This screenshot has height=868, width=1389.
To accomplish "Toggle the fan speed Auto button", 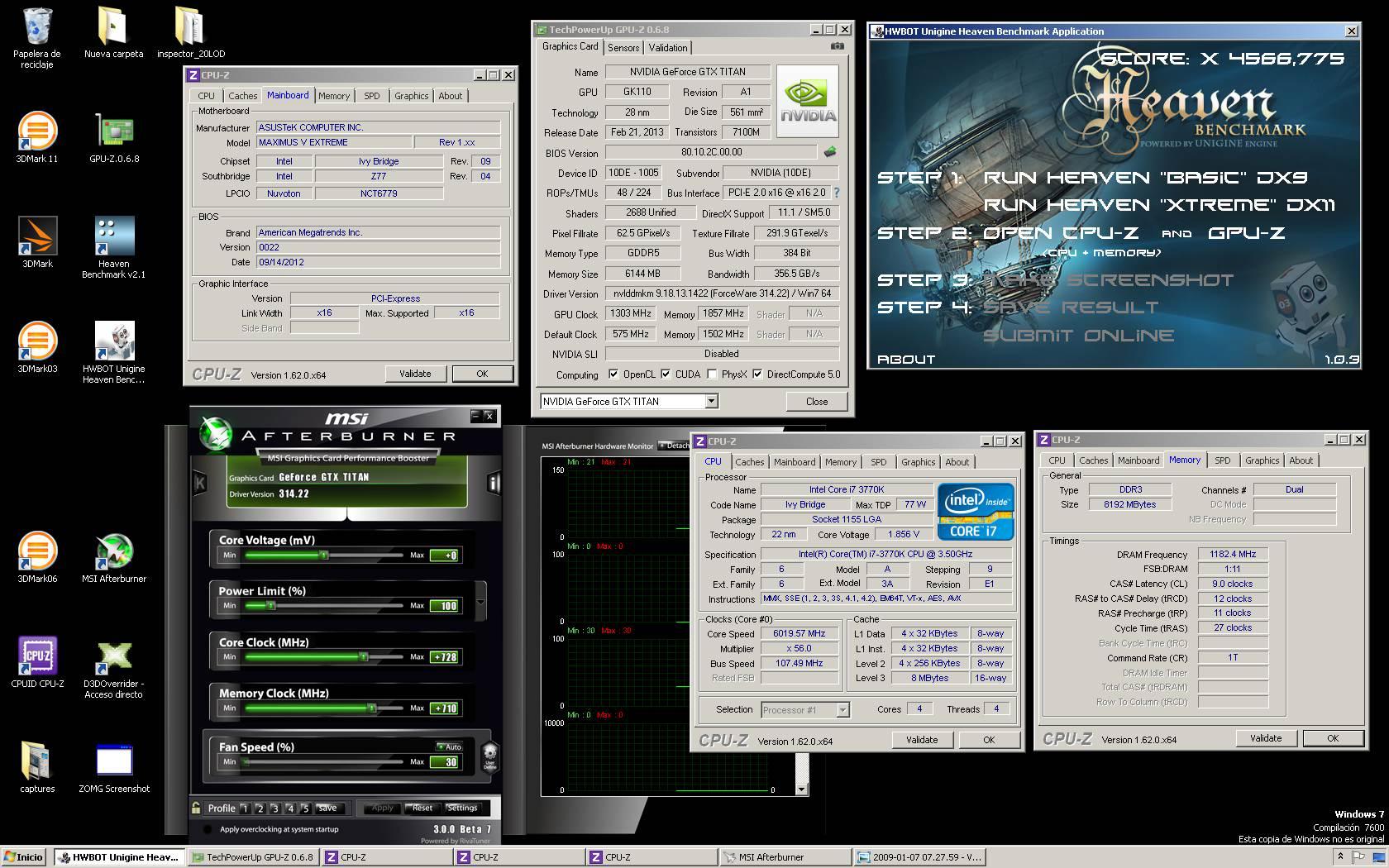I will pyautogui.click(x=450, y=746).
